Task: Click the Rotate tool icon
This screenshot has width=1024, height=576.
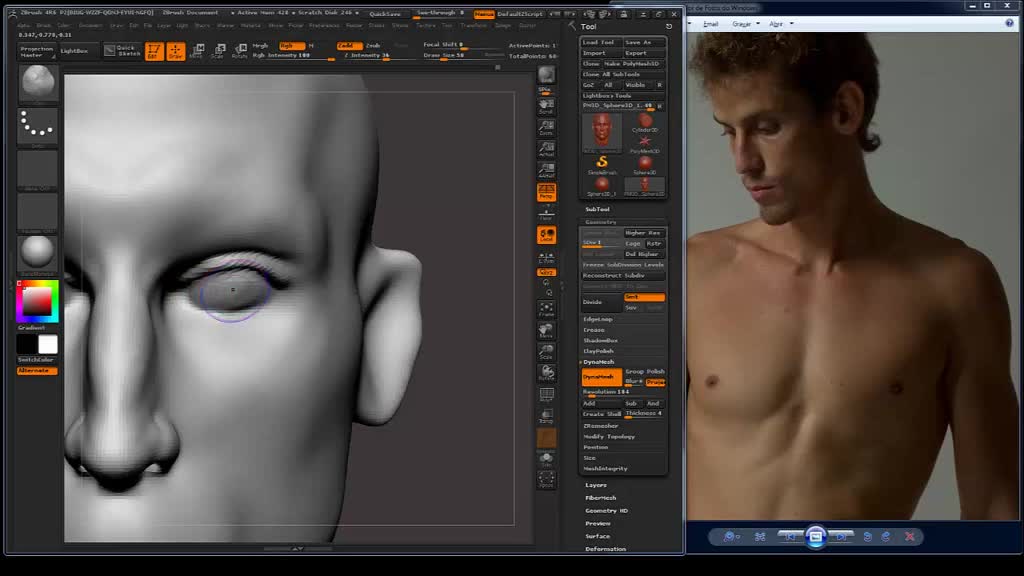Action: point(239,51)
